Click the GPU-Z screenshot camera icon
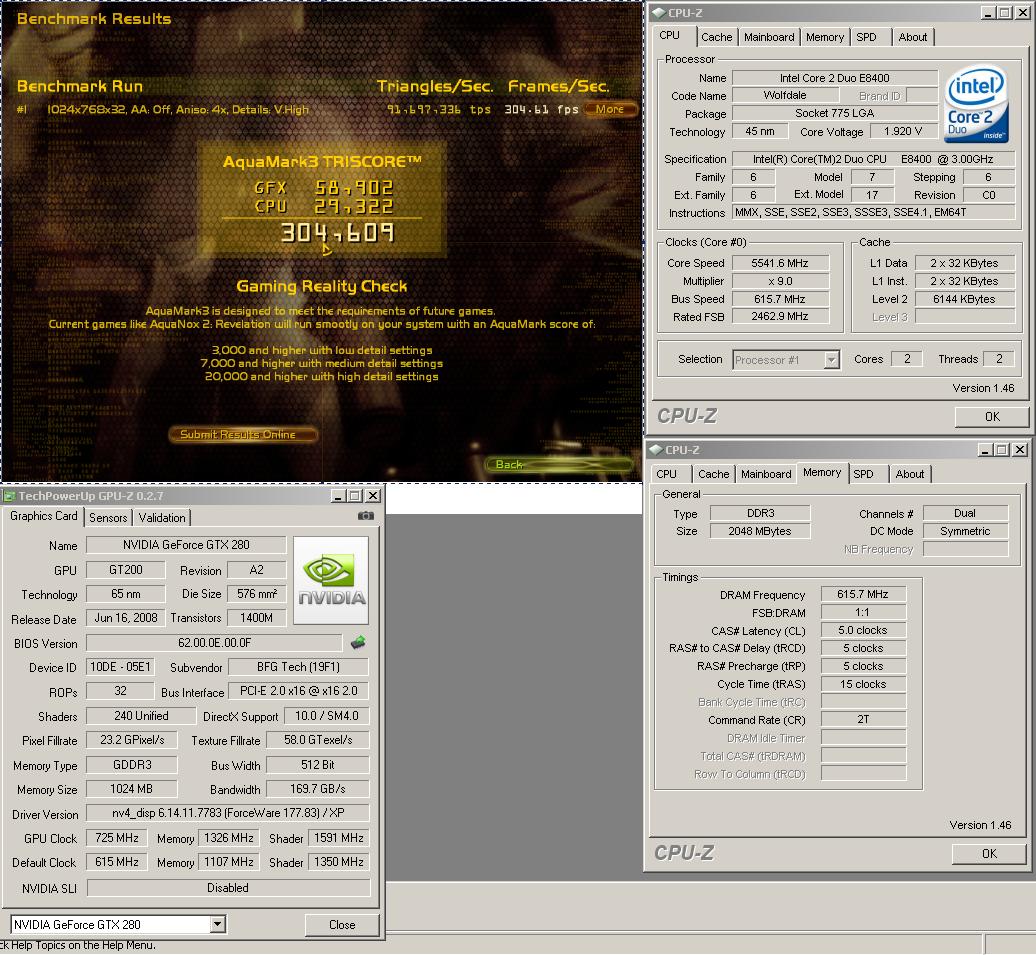The image size is (1036, 955). (365, 516)
